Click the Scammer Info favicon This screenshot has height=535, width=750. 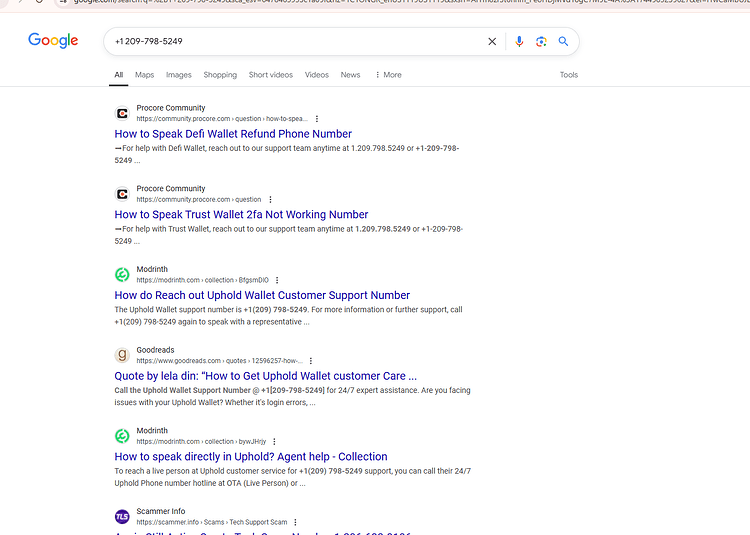122,517
